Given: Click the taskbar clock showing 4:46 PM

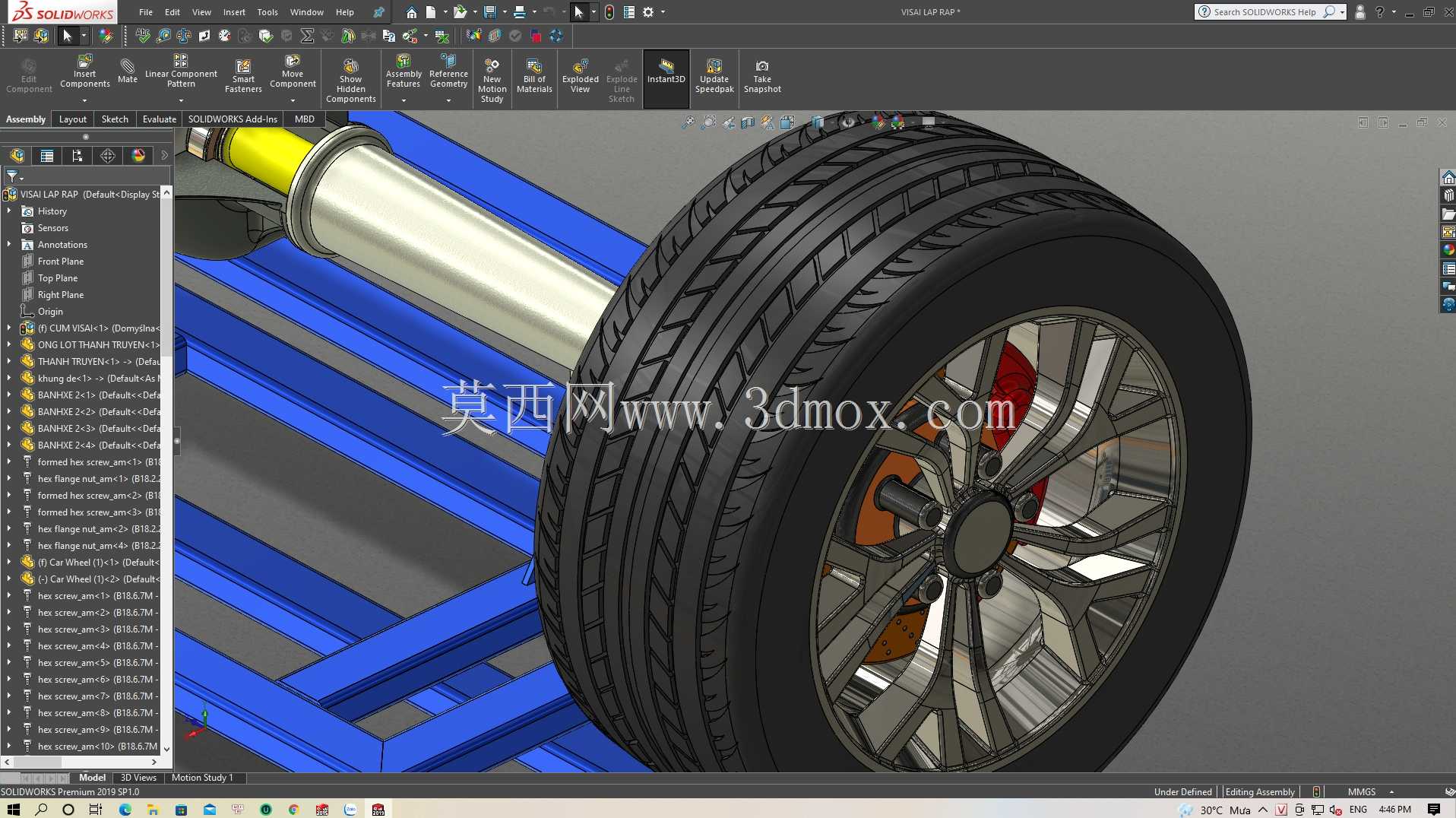Looking at the screenshot, I should 1394,810.
